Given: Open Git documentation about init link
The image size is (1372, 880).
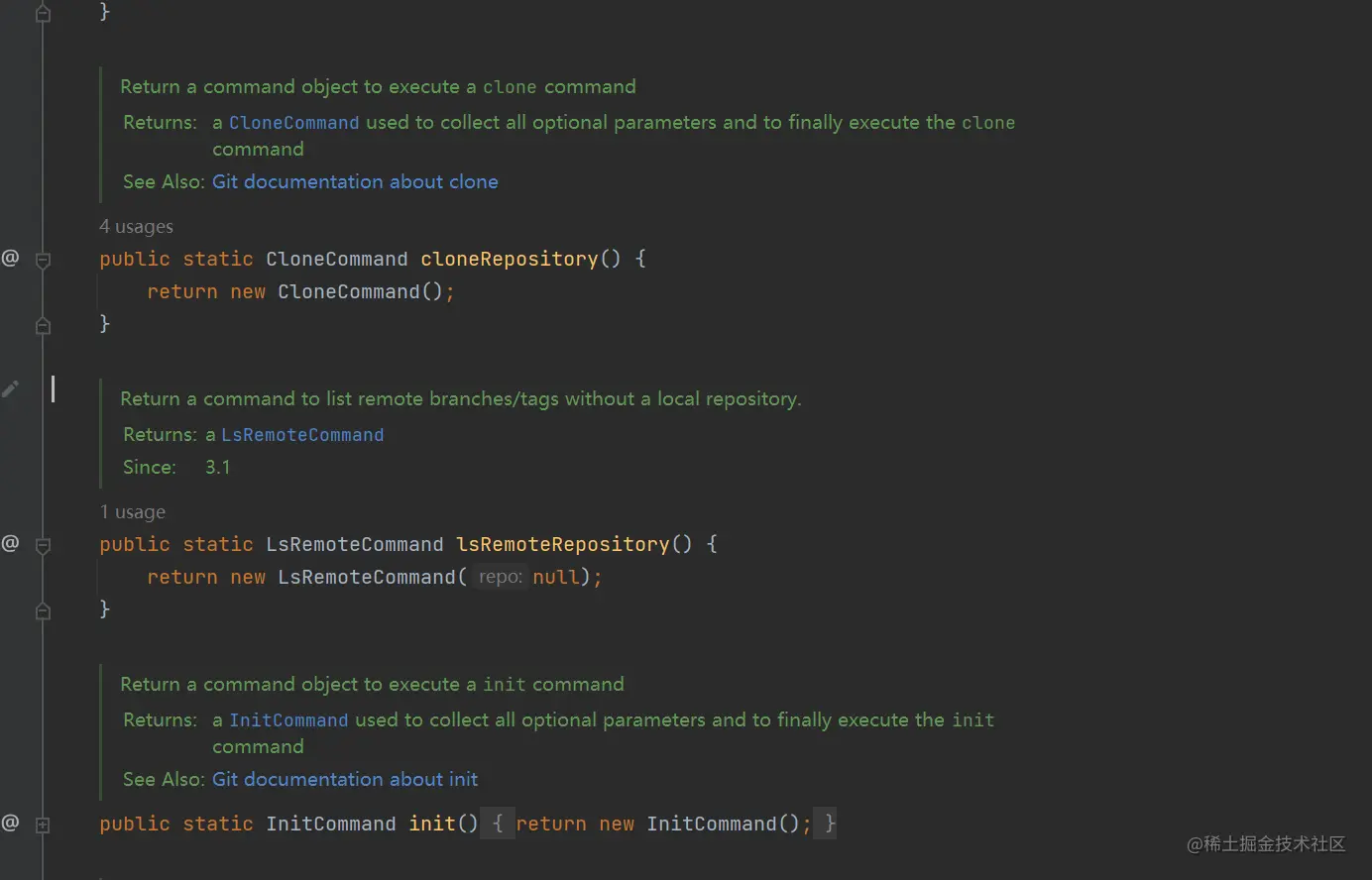Looking at the screenshot, I should point(345,779).
